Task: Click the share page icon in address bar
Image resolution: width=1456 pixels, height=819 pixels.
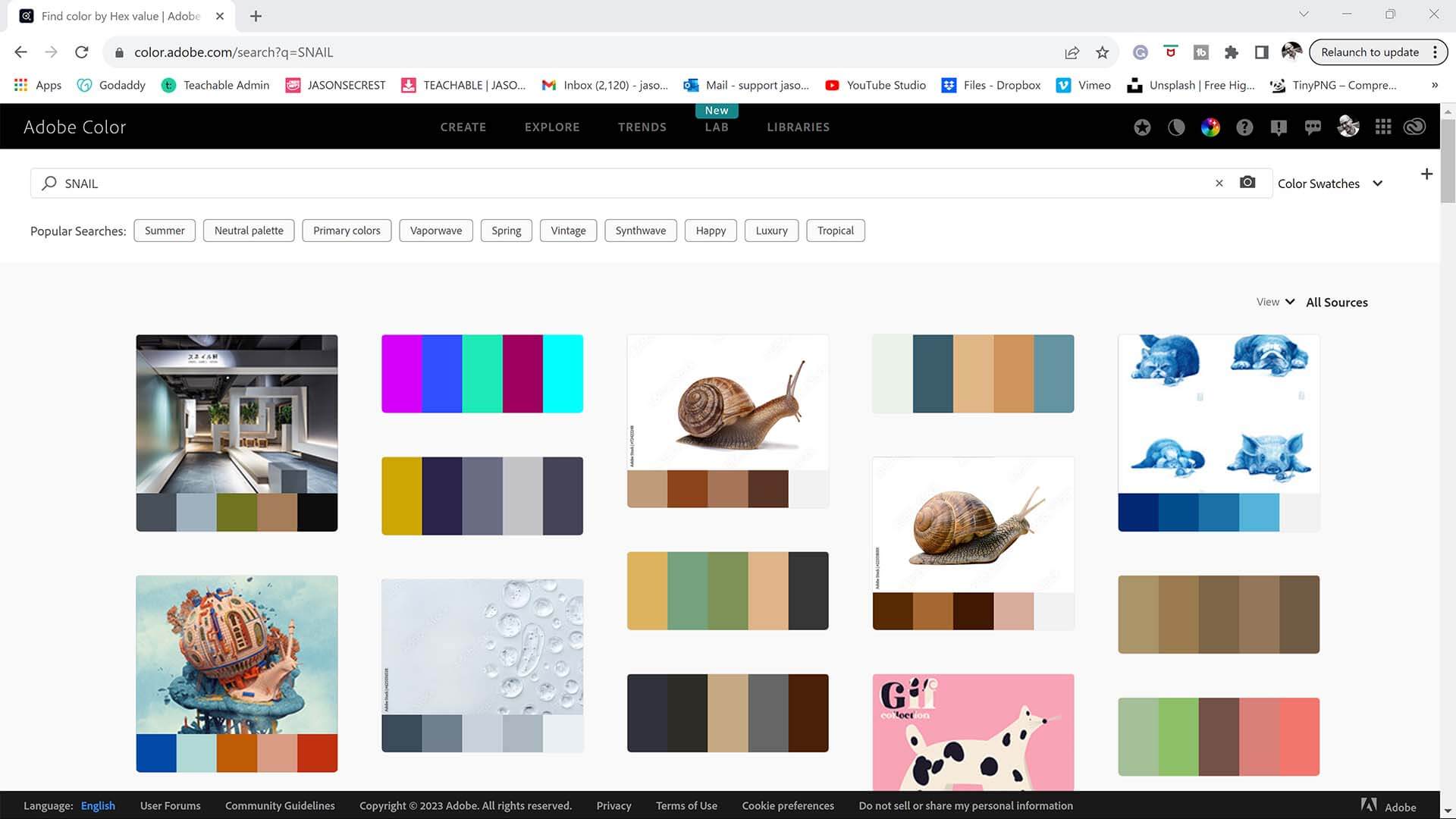Action: click(1072, 52)
